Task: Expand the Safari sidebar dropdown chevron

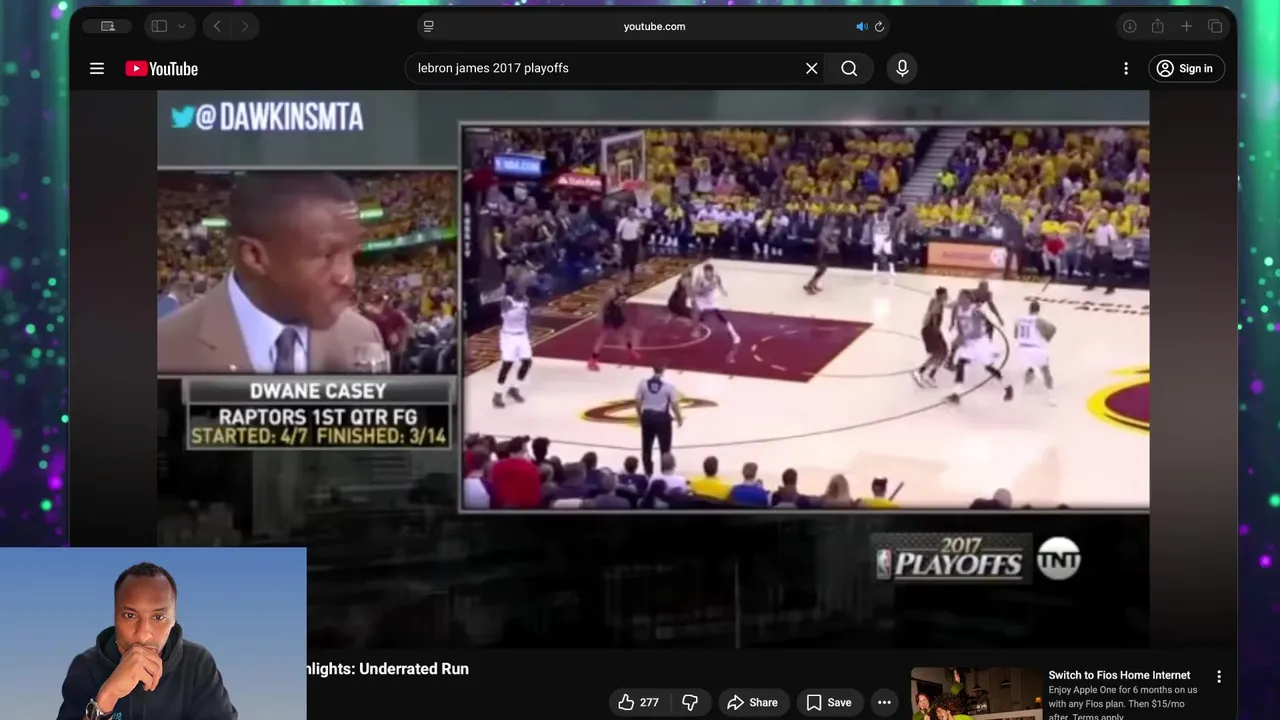Action: pos(182,26)
